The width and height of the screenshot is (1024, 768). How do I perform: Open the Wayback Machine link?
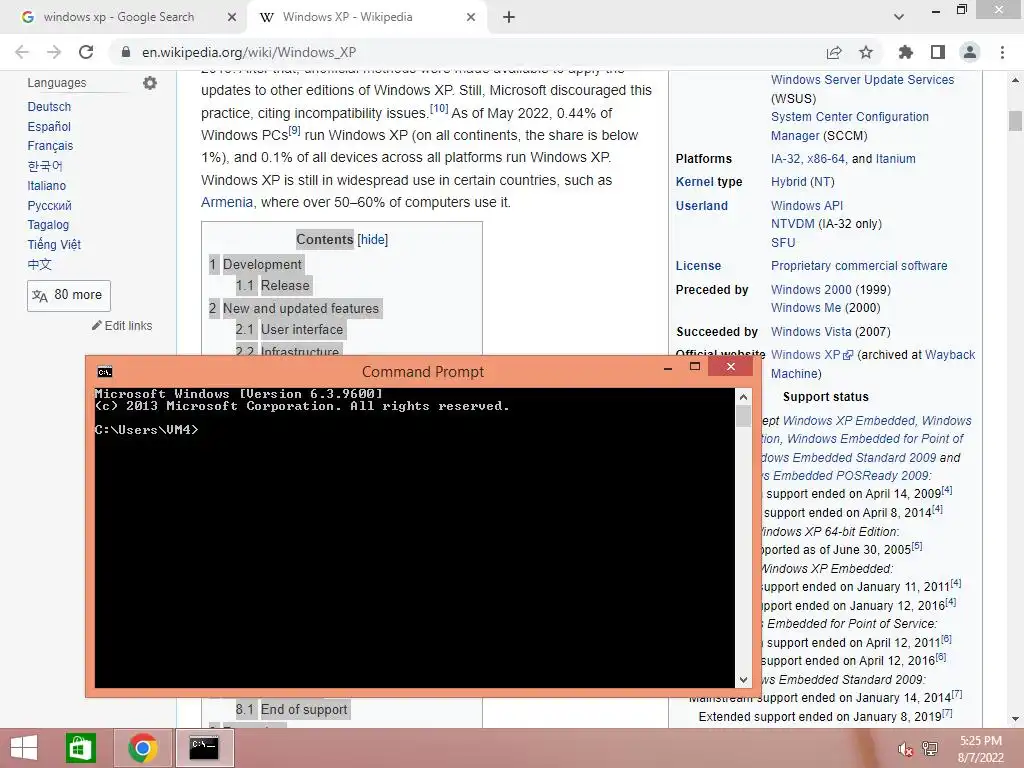click(x=872, y=364)
